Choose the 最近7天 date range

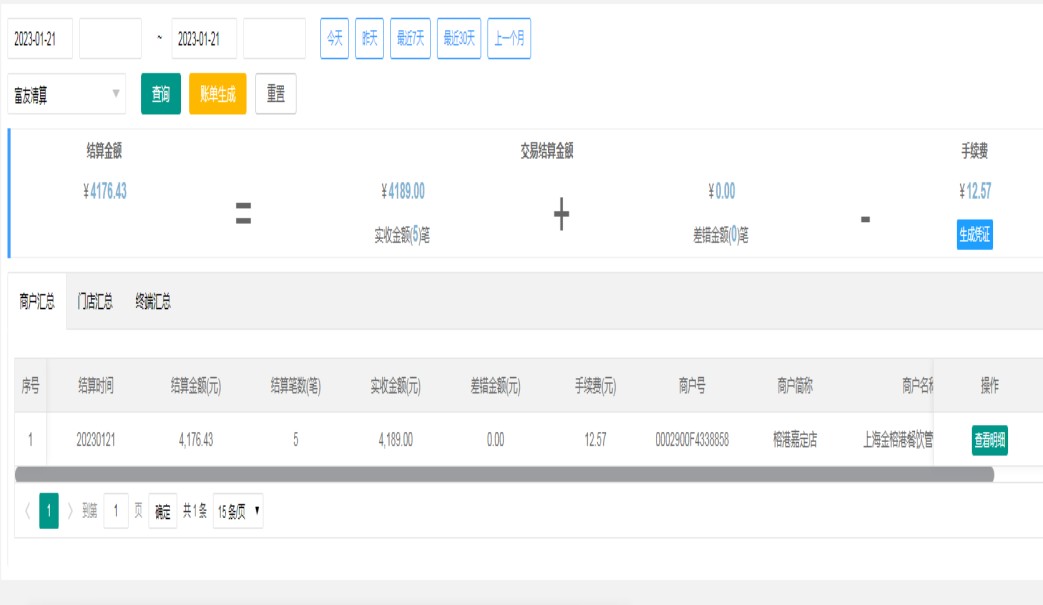point(410,39)
